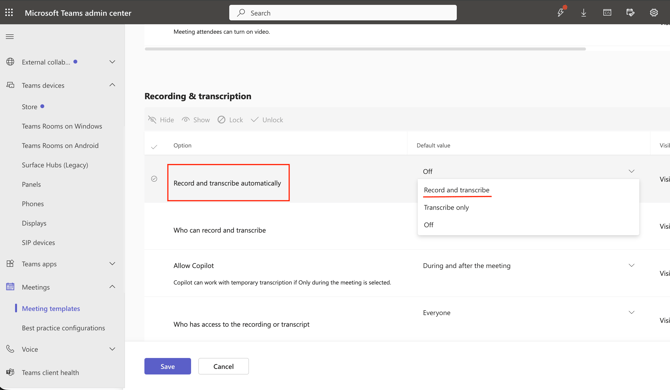The width and height of the screenshot is (670, 390).
Task: Expand the External collab section chevron
Action: (112, 62)
